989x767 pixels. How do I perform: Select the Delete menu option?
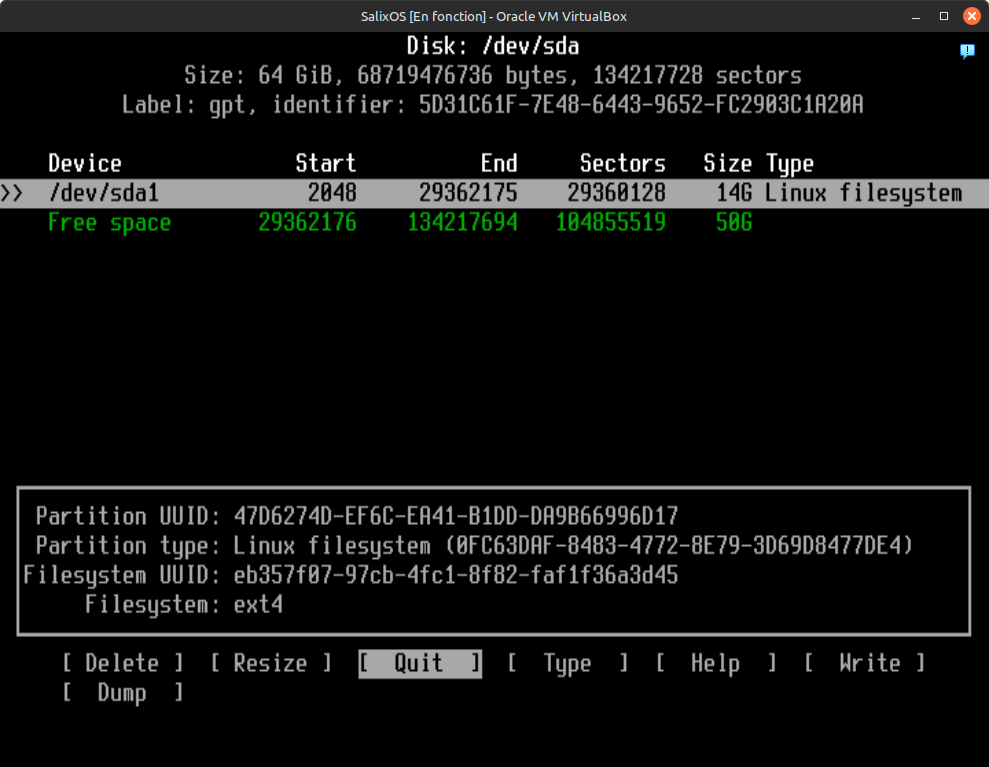(x=122, y=663)
